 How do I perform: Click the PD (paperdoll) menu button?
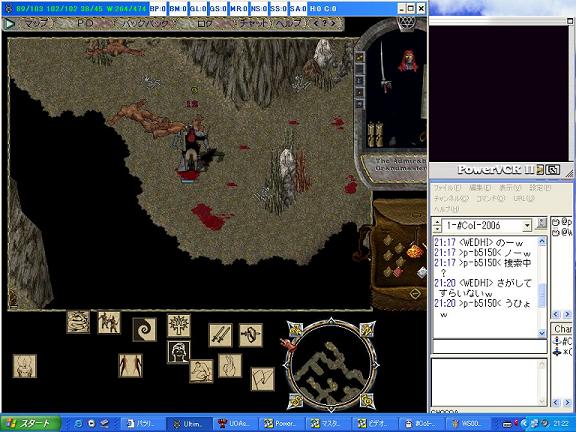[85, 24]
